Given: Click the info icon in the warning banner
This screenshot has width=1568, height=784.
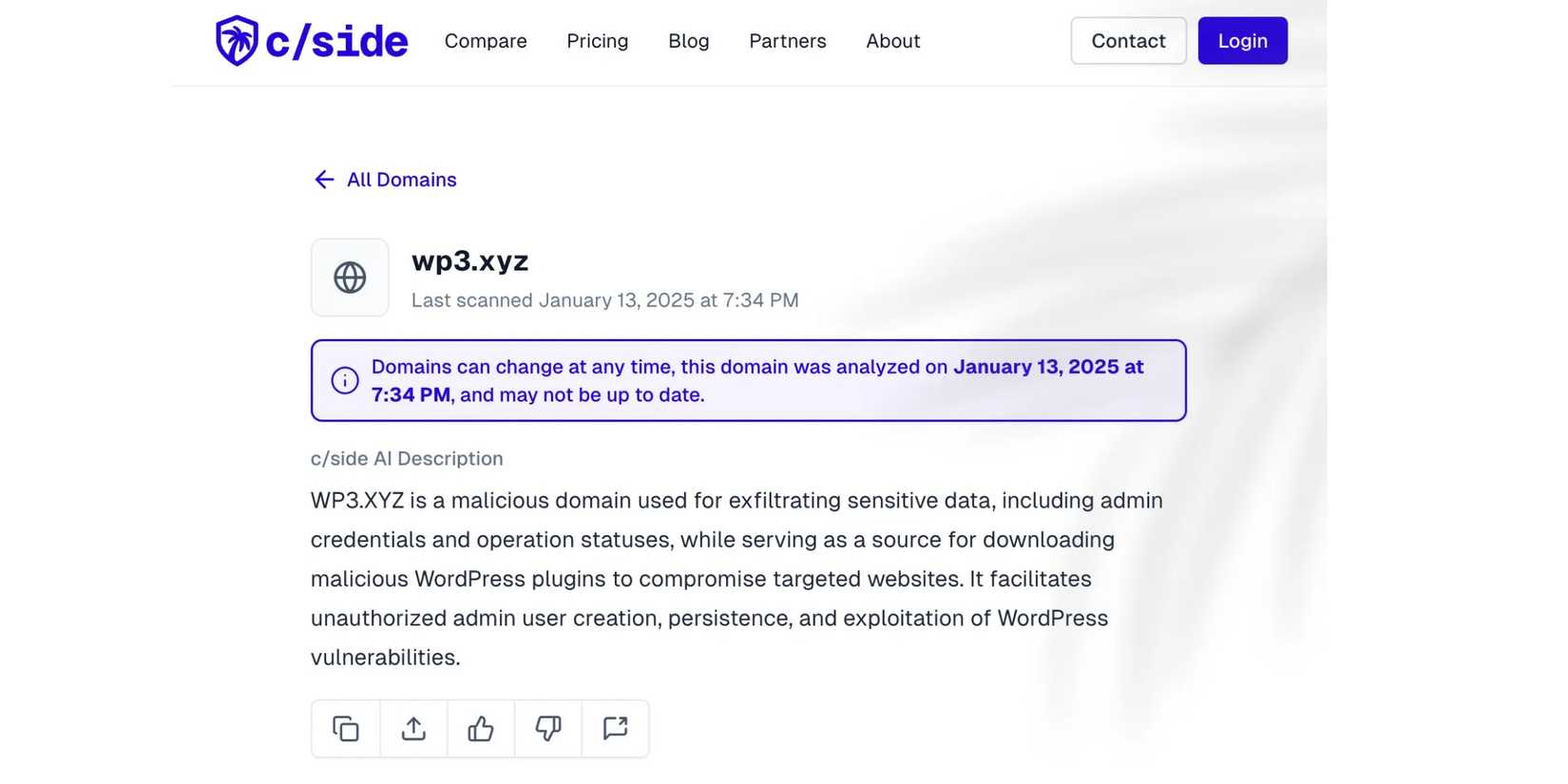Looking at the screenshot, I should (344, 380).
